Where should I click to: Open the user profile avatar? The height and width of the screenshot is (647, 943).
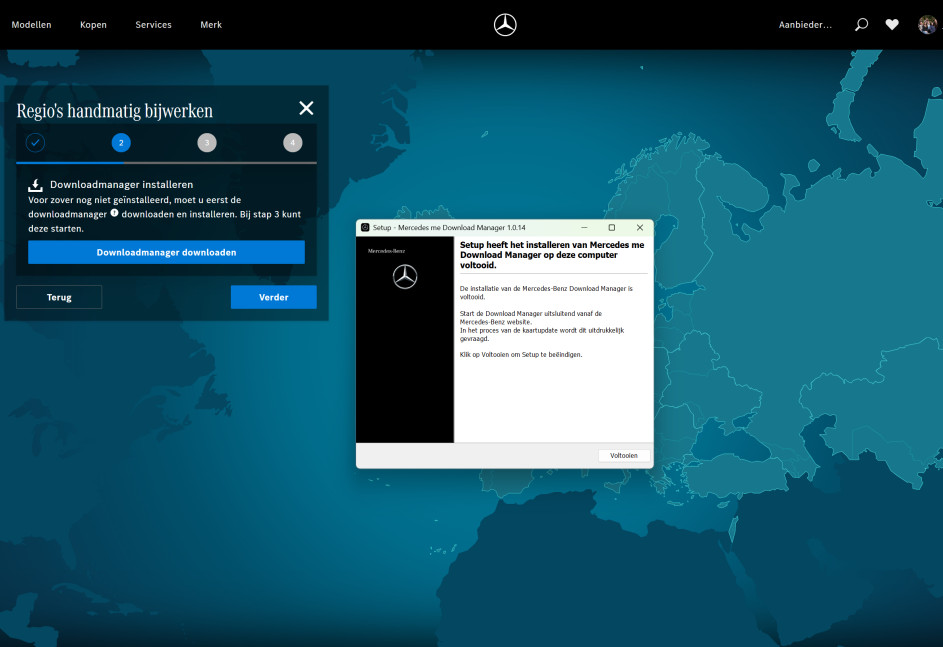(x=927, y=25)
